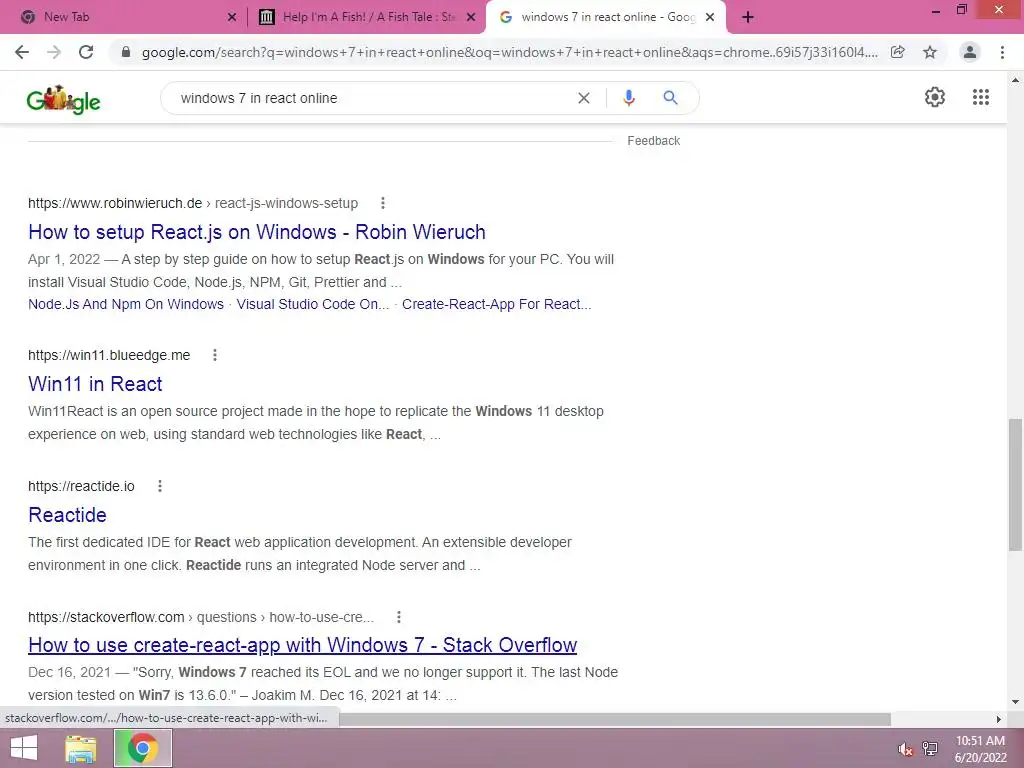Click the muted volume tray icon
Viewport: 1024px width, 768px height.
[x=905, y=748]
